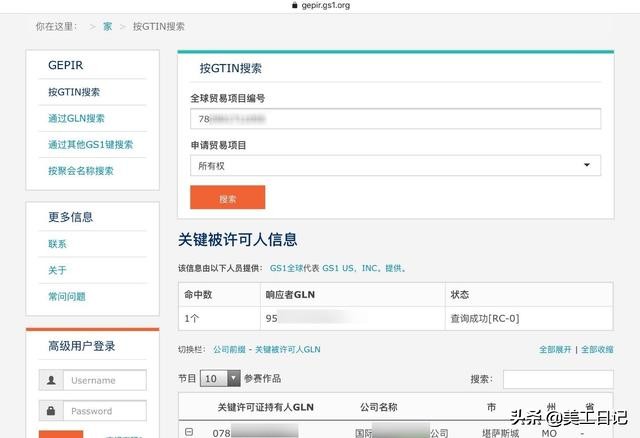Open the entries-per-page 10 dropdown

(x=220, y=378)
